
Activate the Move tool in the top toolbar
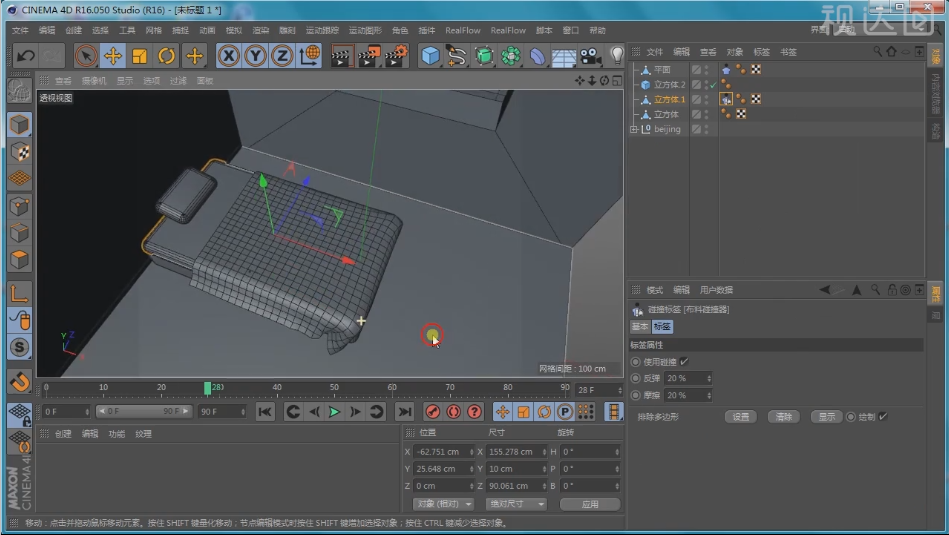click(113, 56)
